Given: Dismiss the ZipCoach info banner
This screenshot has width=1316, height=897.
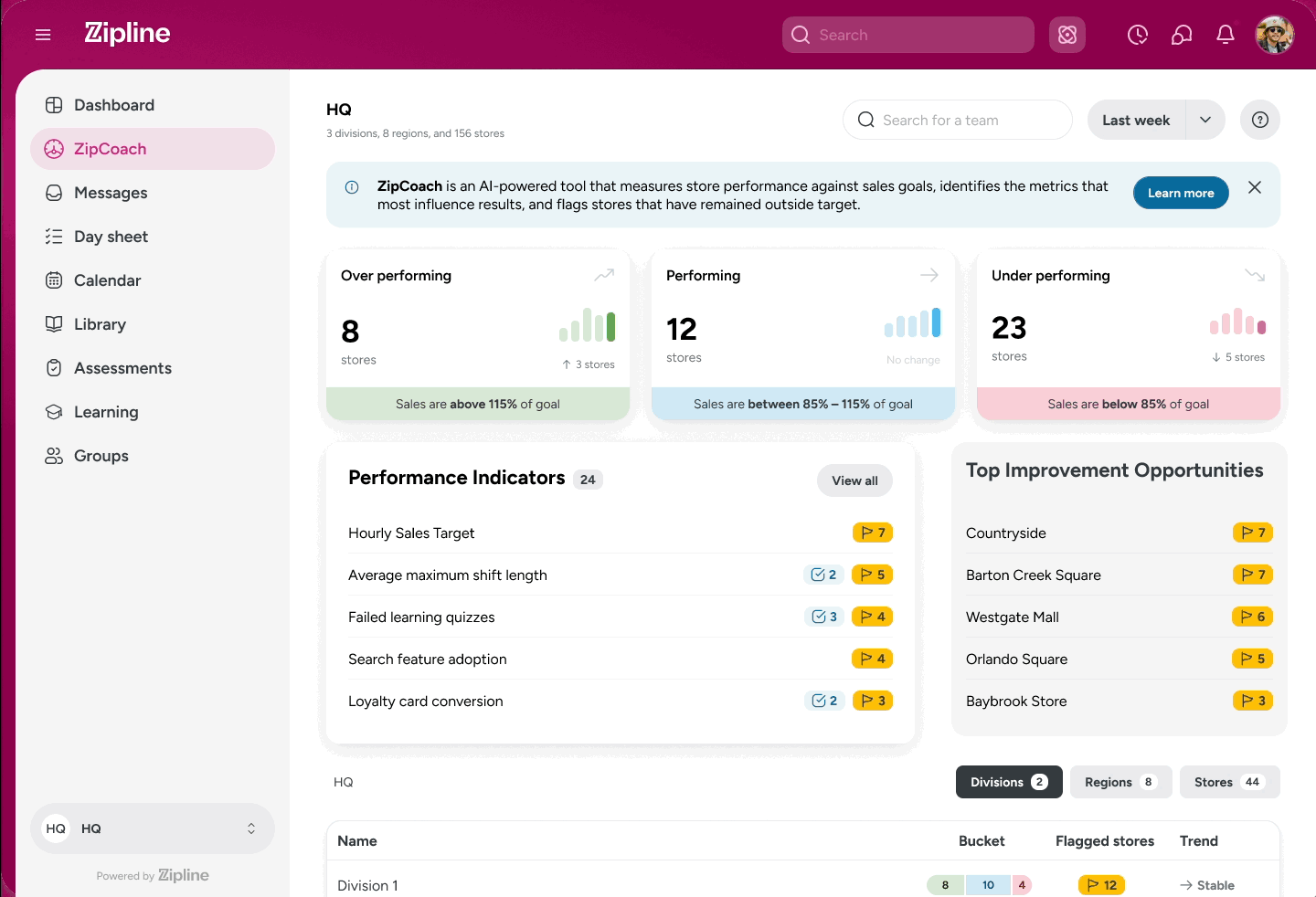Looking at the screenshot, I should (x=1255, y=187).
